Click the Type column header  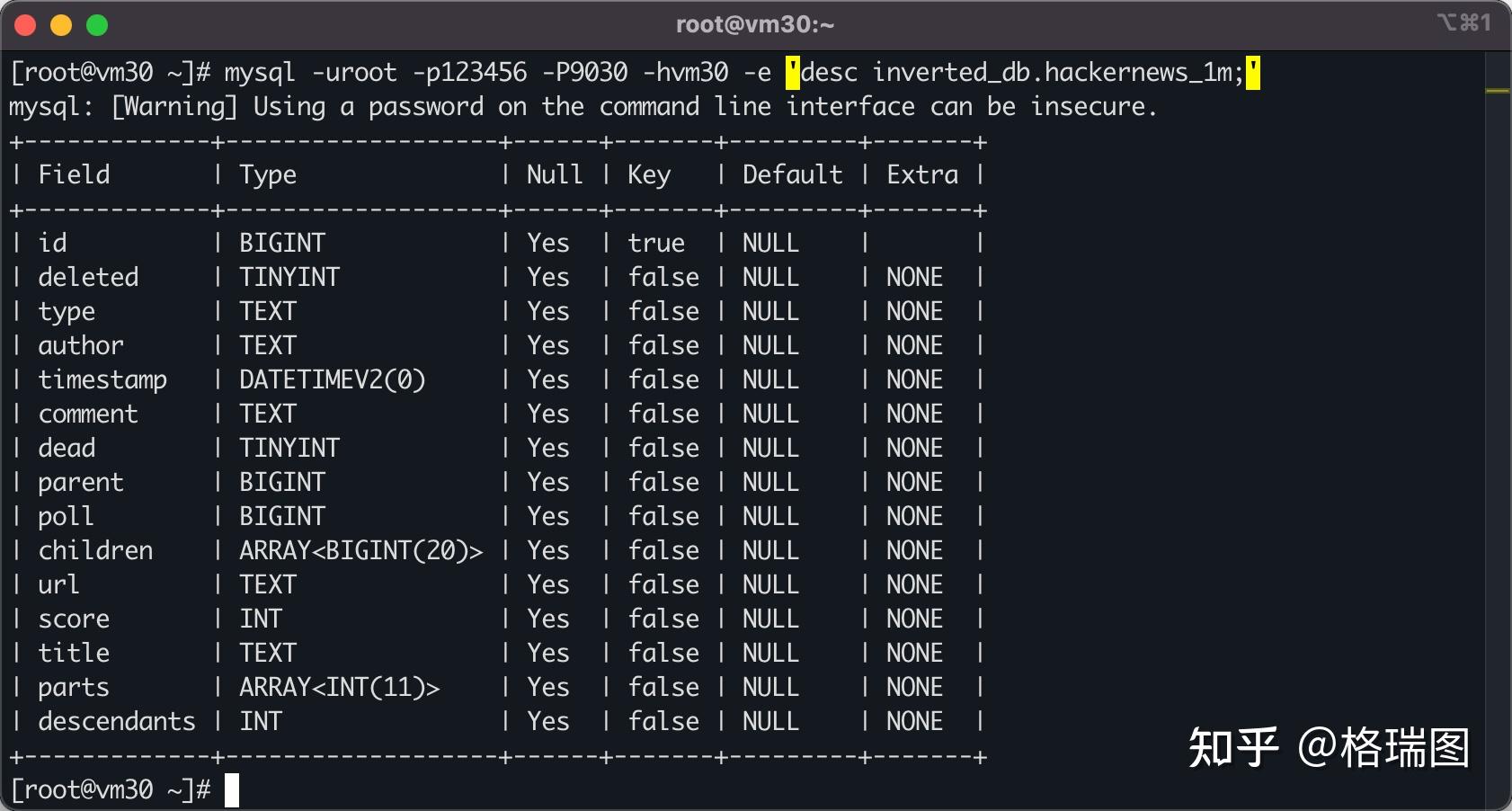point(268,175)
